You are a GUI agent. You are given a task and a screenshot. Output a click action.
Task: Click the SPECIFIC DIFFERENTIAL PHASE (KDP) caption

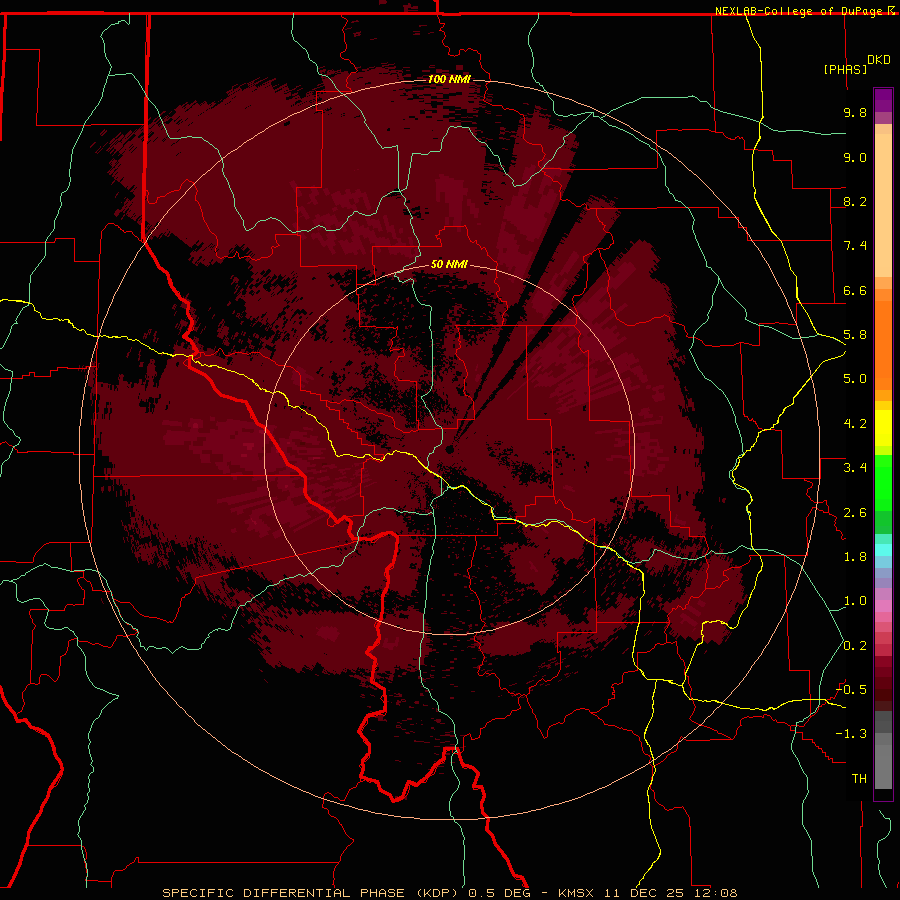312,893
